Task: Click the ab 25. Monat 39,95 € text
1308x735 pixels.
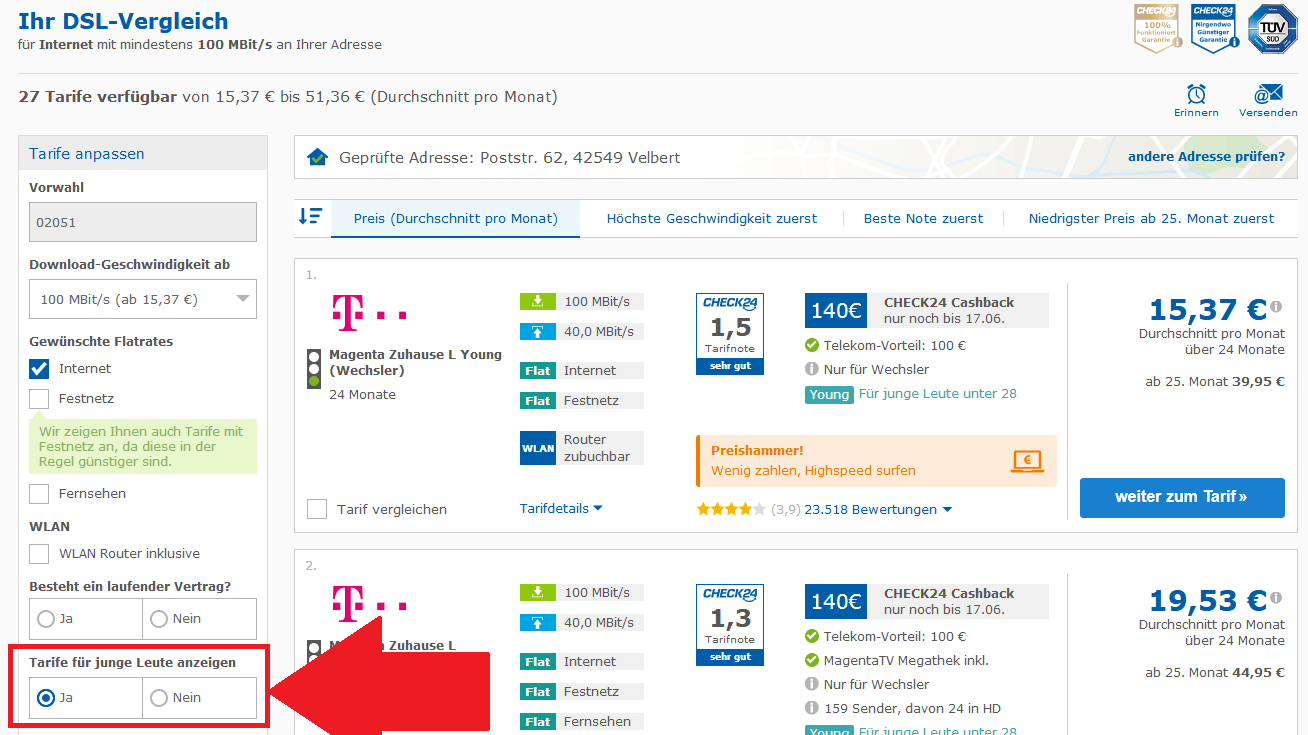Action: point(1215,381)
